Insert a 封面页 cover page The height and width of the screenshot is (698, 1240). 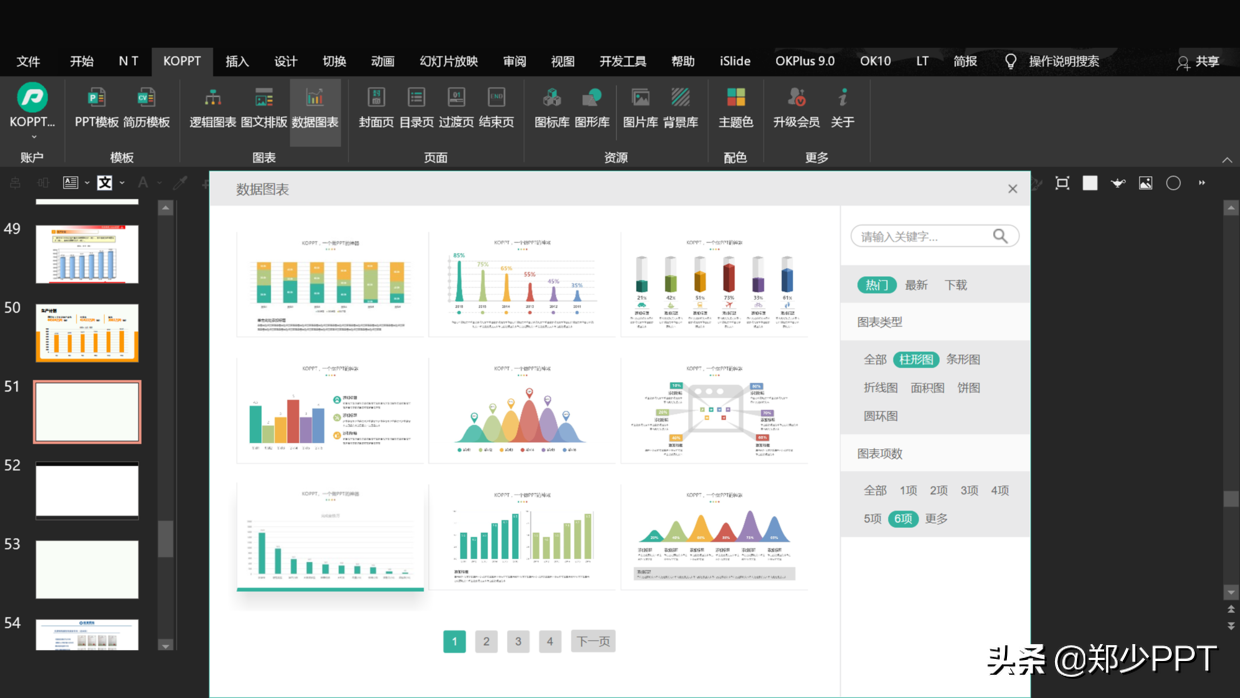point(376,108)
